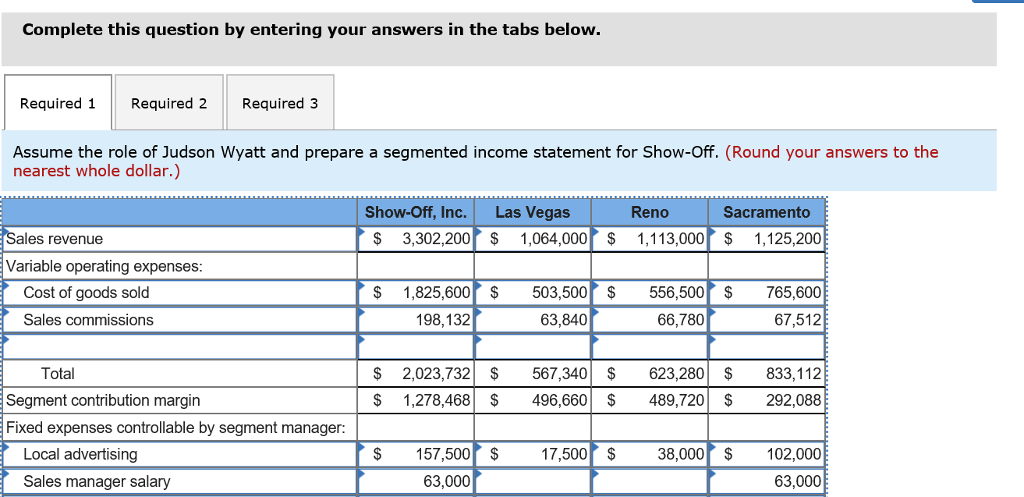The height and width of the screenshot is (497, 1024).
Task: Edit Sacramento sales manager salary cell 63,000
Action: [x=767, y=481]
